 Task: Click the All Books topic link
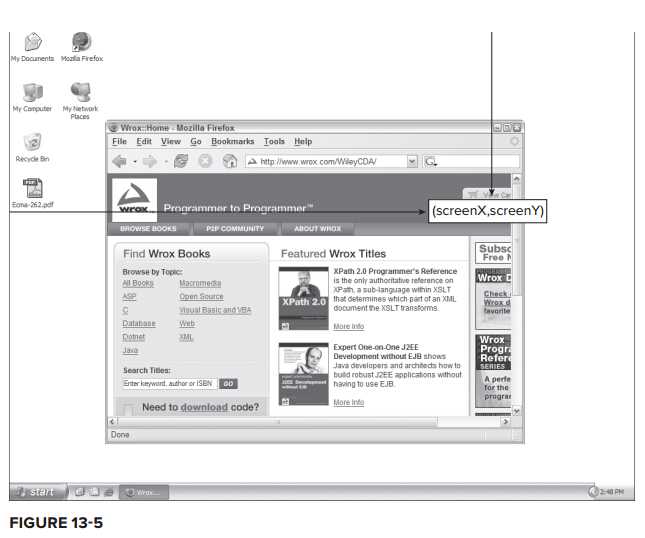click(x=138, y=283)
